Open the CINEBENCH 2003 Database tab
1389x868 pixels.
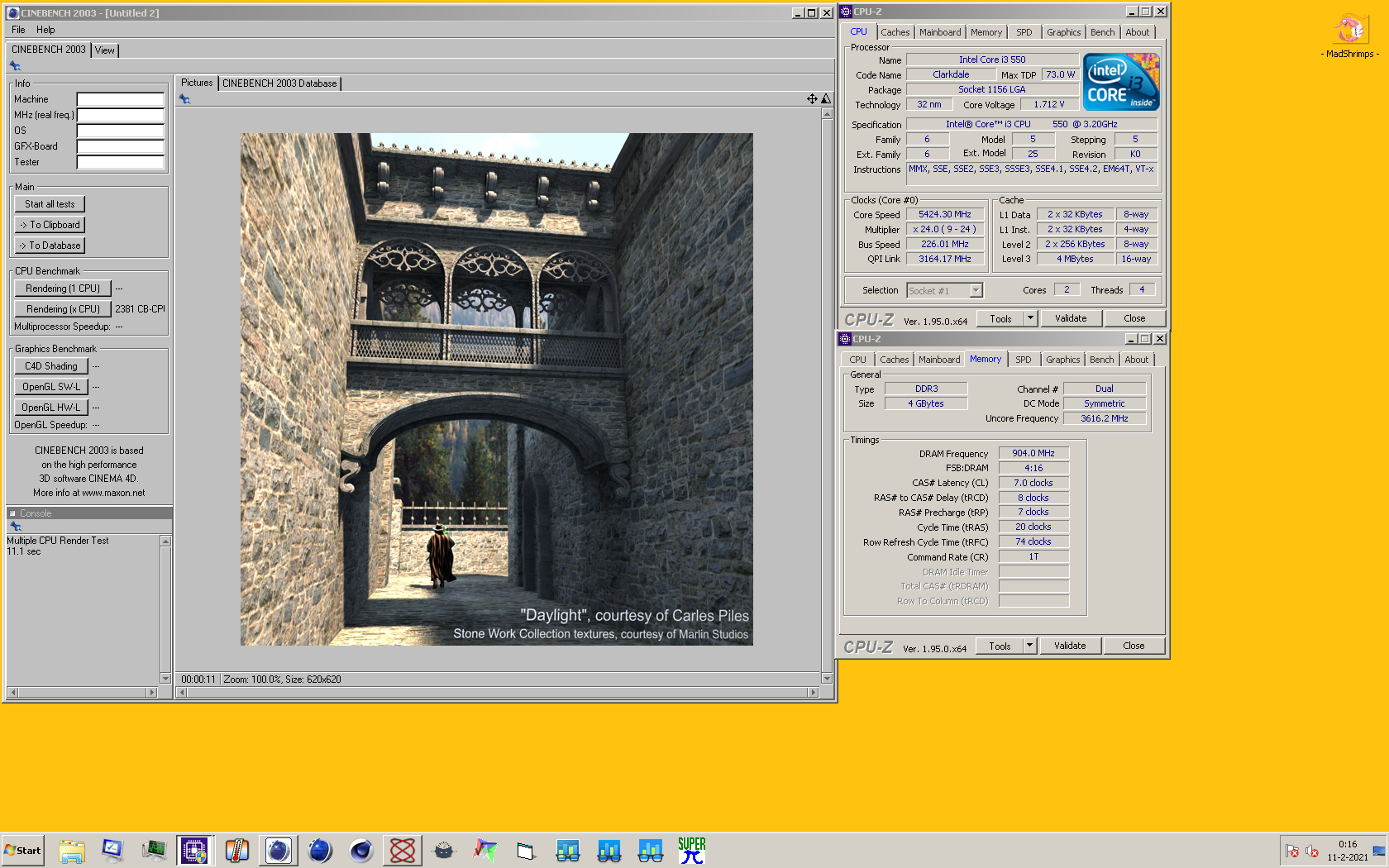(279, 83)
